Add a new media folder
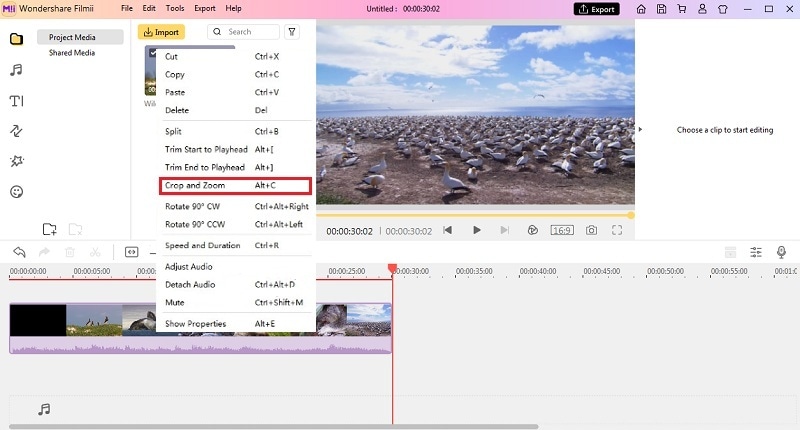Screen dimensions: 800x430 click(49, 229)
